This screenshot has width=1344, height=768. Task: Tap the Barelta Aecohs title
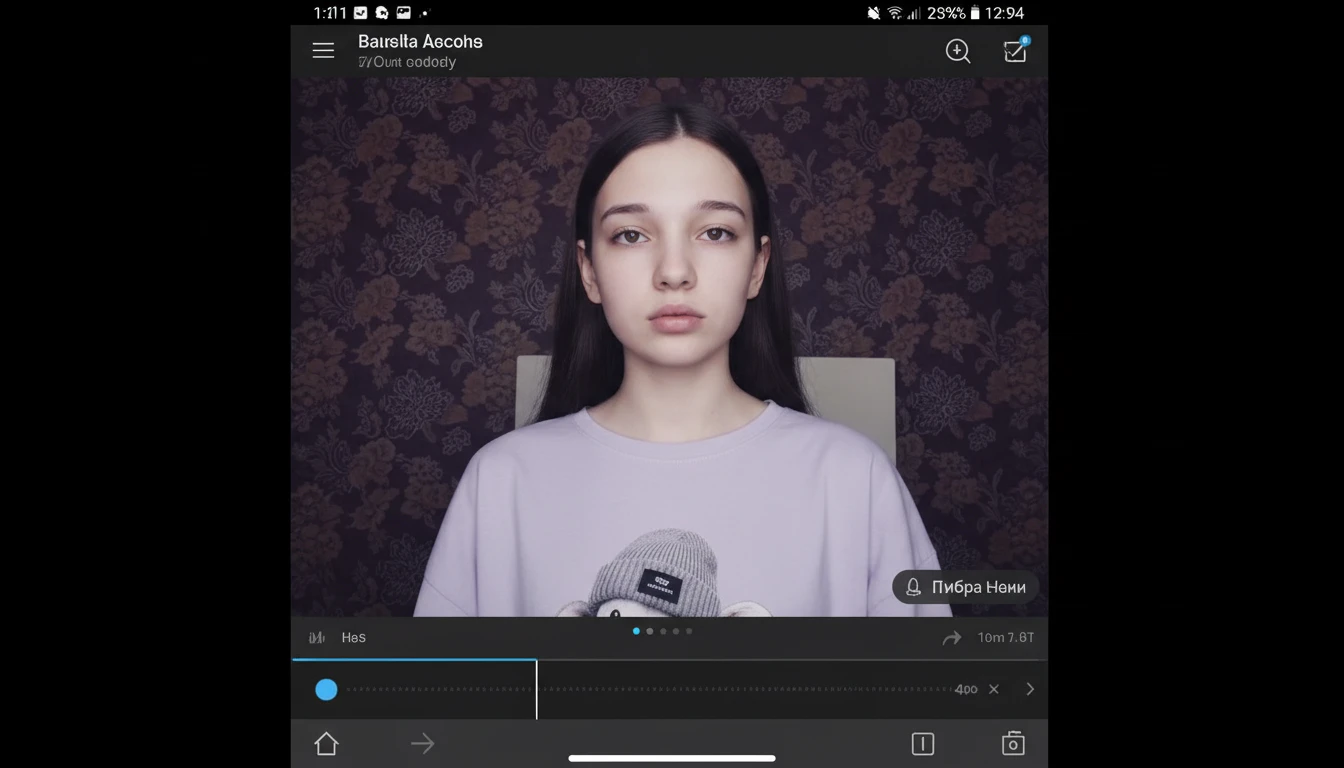420,41
